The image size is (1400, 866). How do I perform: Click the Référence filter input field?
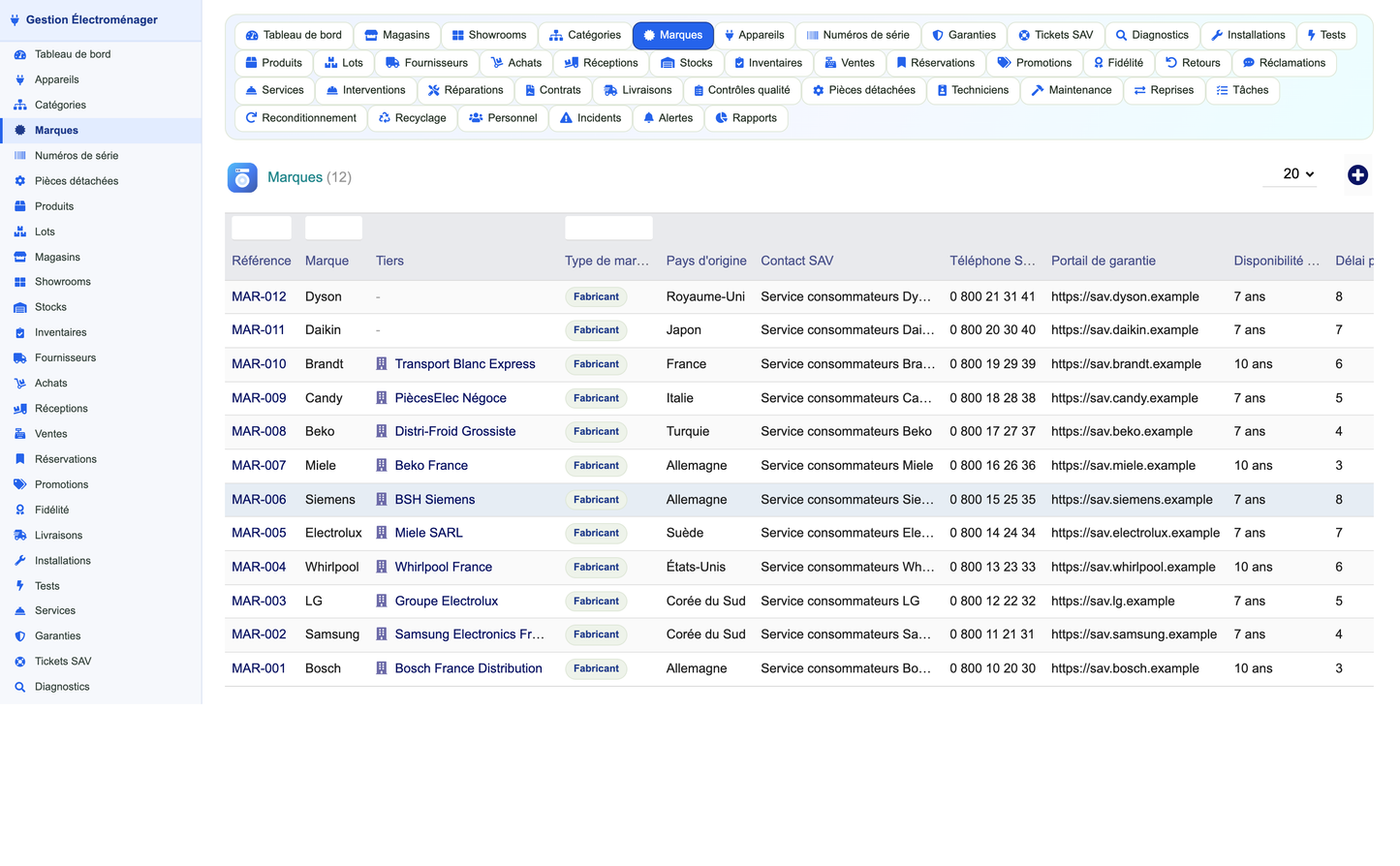tap(262, 228)
